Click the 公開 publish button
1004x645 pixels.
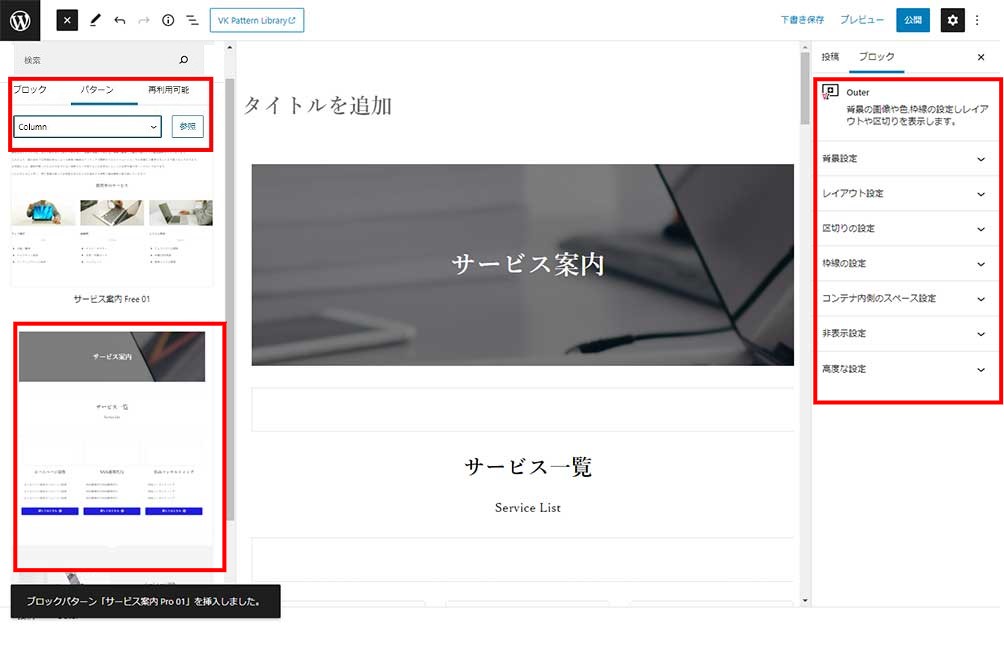(x=911, y=20)
